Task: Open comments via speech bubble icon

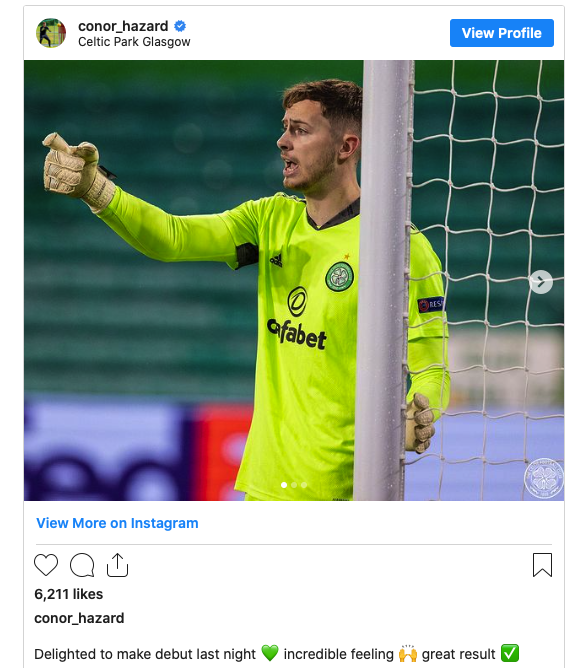Action: [82, 565]
